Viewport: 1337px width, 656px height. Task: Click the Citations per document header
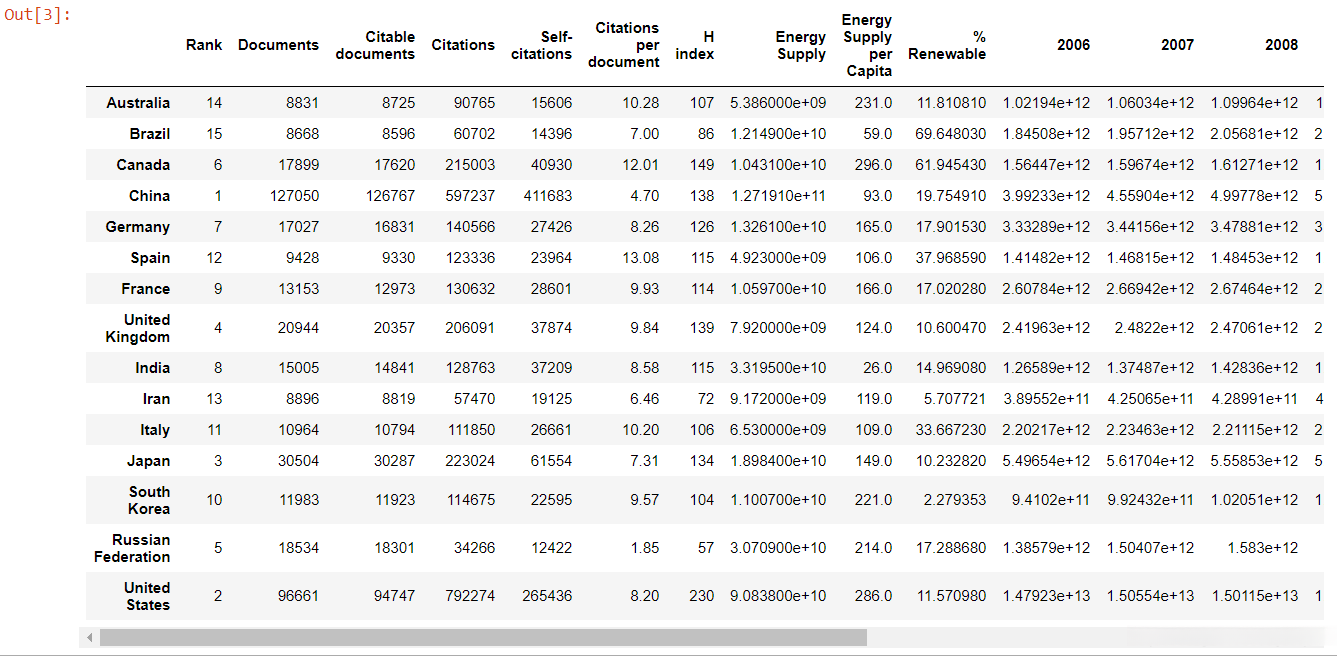[x=624, y=45]
